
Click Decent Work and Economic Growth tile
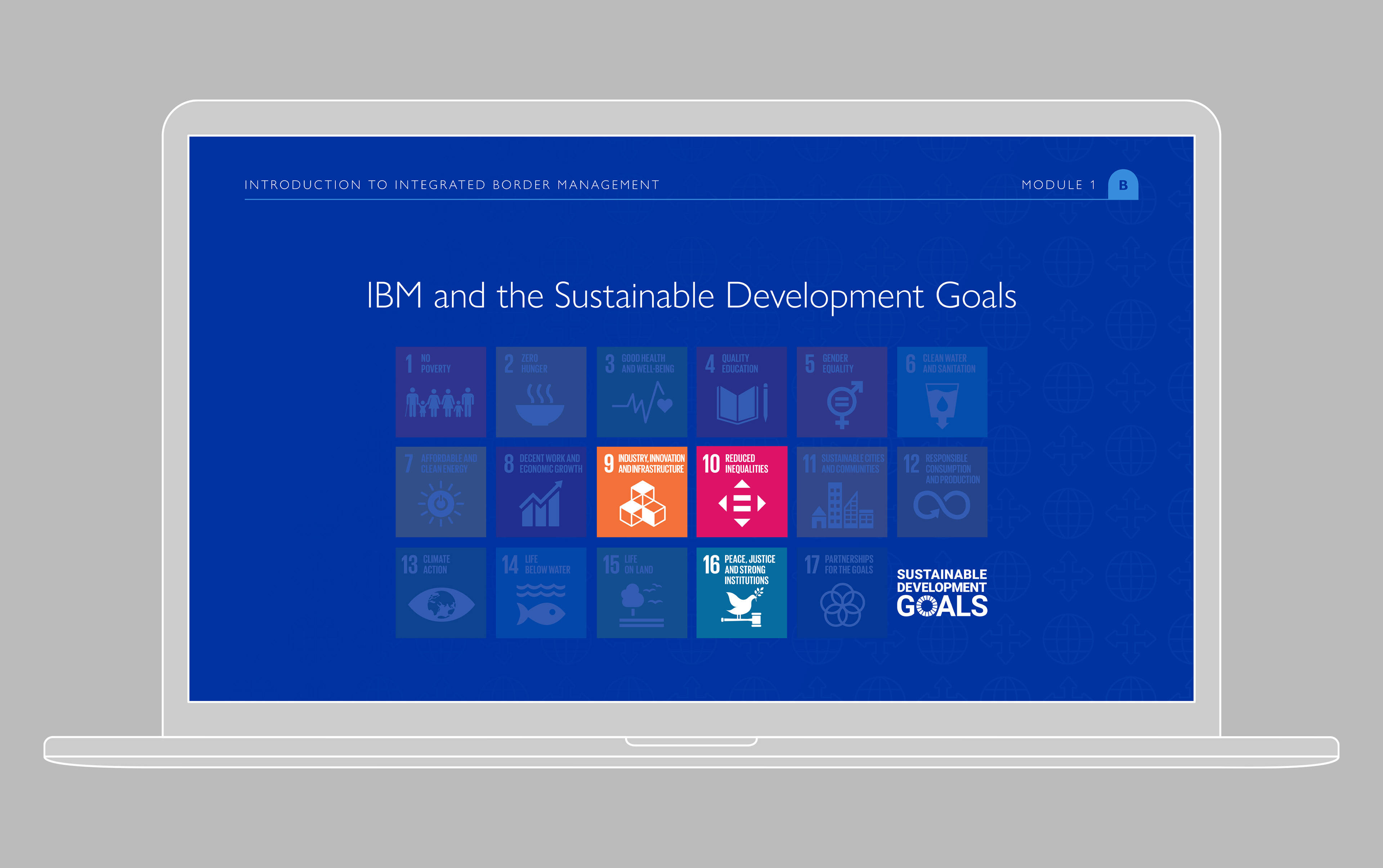click(x=541, y=492)
